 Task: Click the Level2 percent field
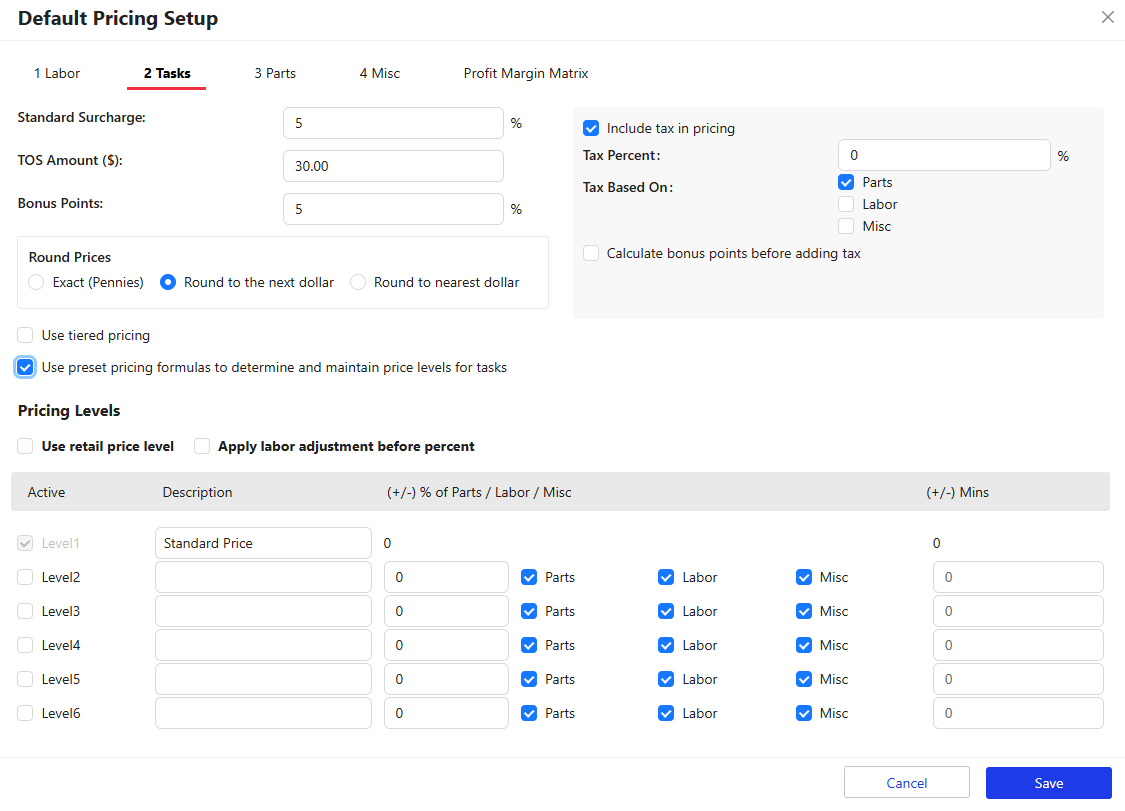coord(446,577)
